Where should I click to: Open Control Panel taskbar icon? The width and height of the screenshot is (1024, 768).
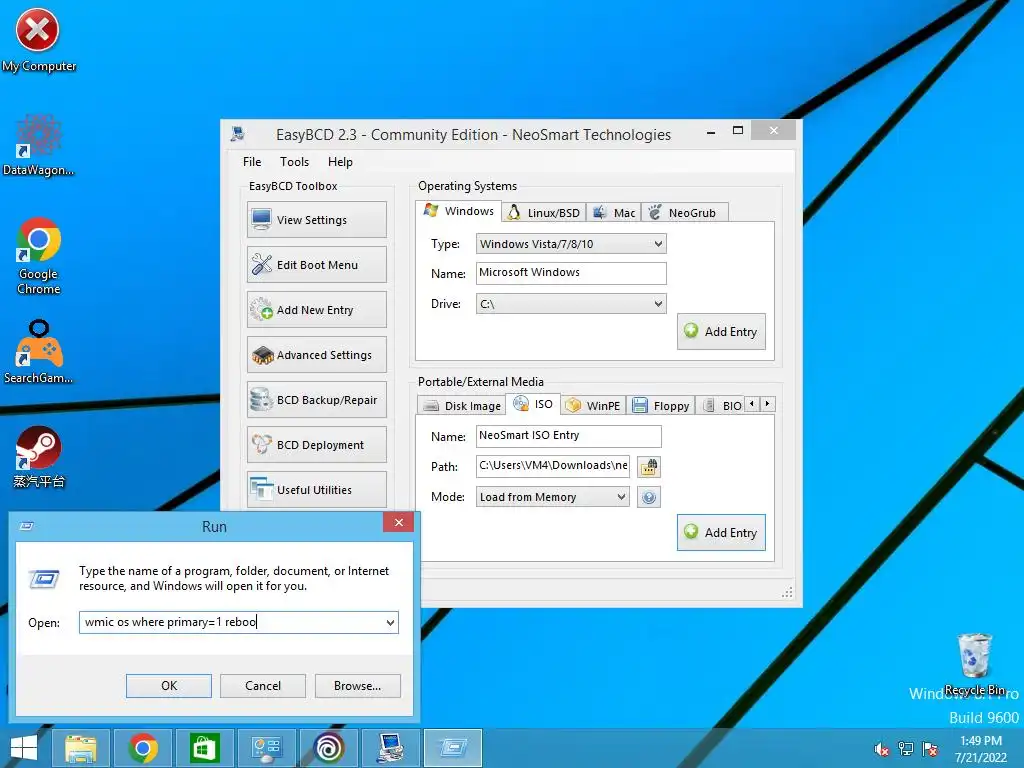[x=266, y=748]
